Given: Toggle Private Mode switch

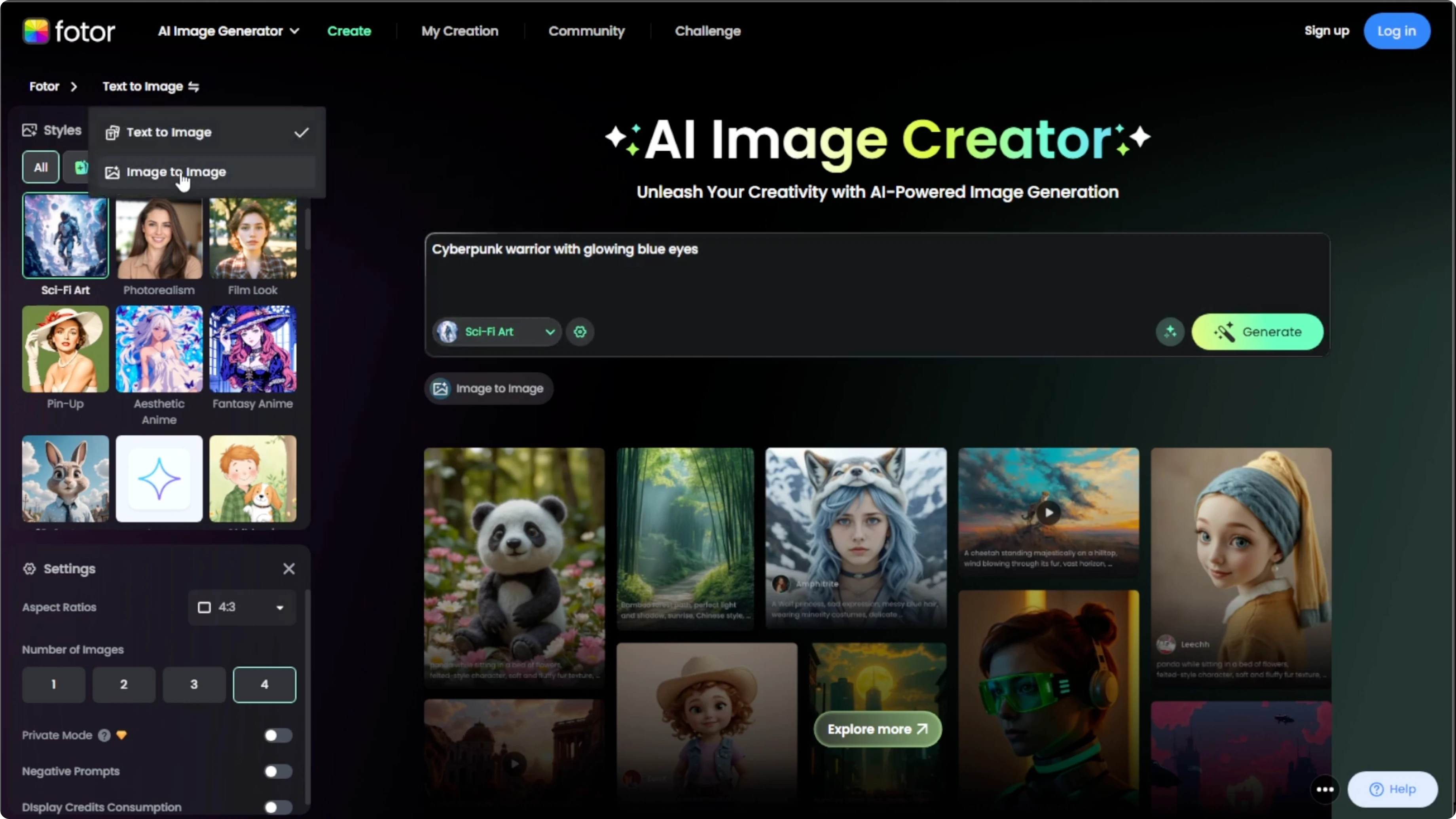Looking at the screenshot, I should coord(278,736).
